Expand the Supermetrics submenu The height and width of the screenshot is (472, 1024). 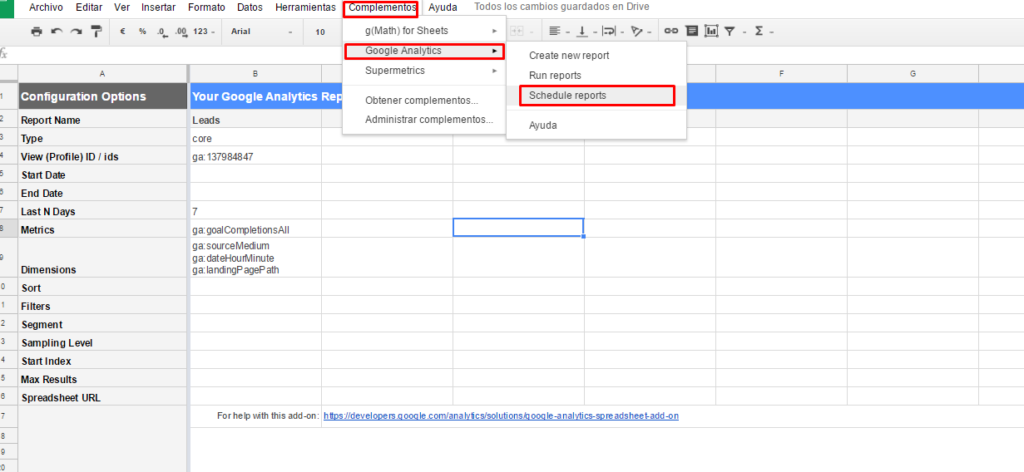424,70
